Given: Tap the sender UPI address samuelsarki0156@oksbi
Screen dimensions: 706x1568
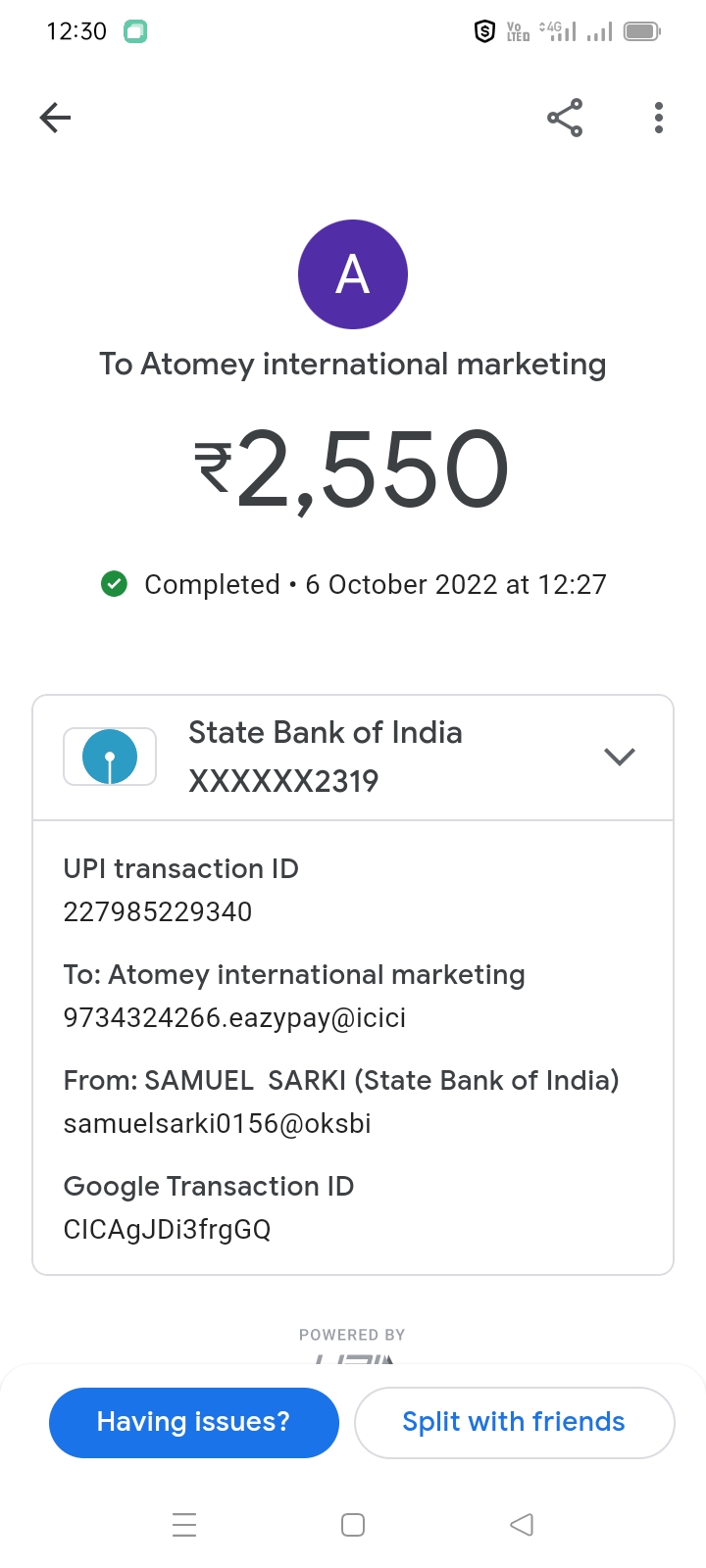Looking at the screenshot, I should pyautogui.click(x=218, y=1124).
